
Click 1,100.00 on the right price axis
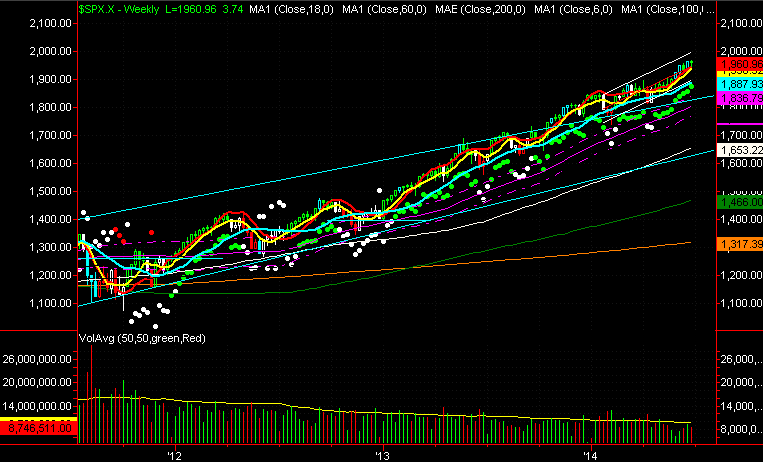(x=741, y=303)
